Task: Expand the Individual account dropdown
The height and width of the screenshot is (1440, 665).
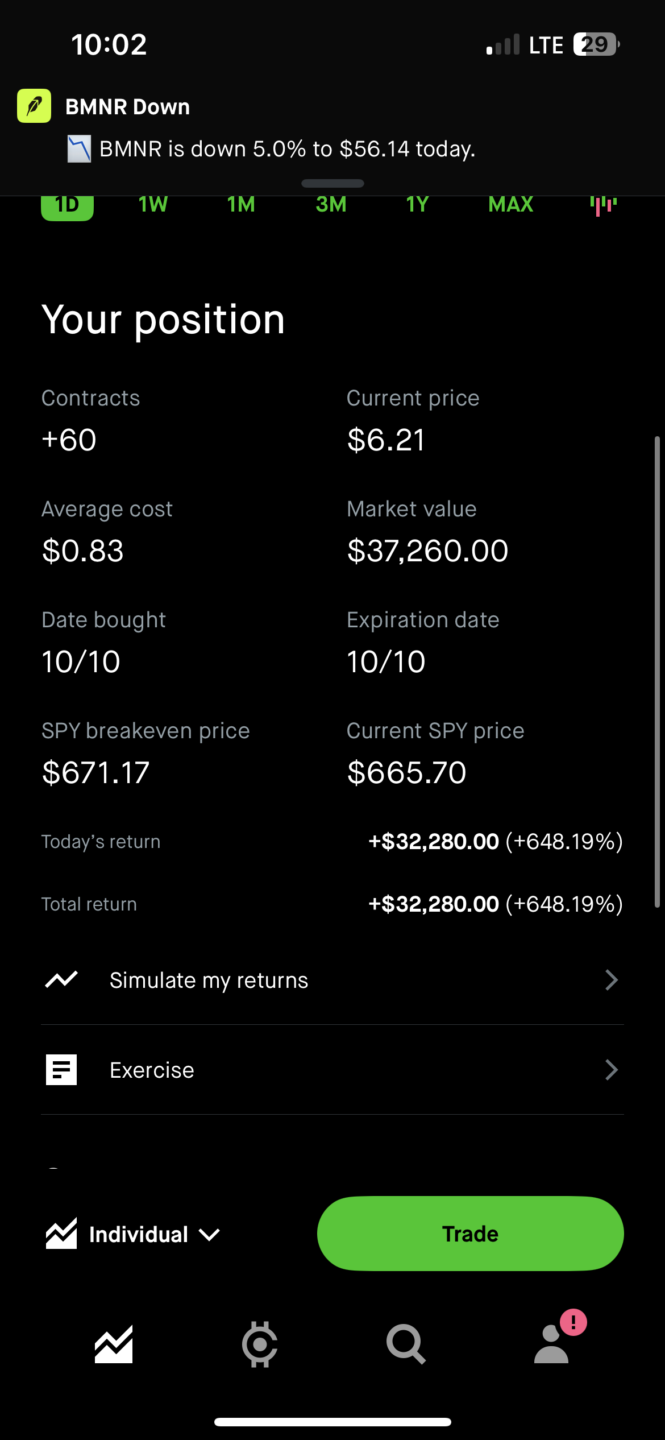Action: [x=133, y=1235]
